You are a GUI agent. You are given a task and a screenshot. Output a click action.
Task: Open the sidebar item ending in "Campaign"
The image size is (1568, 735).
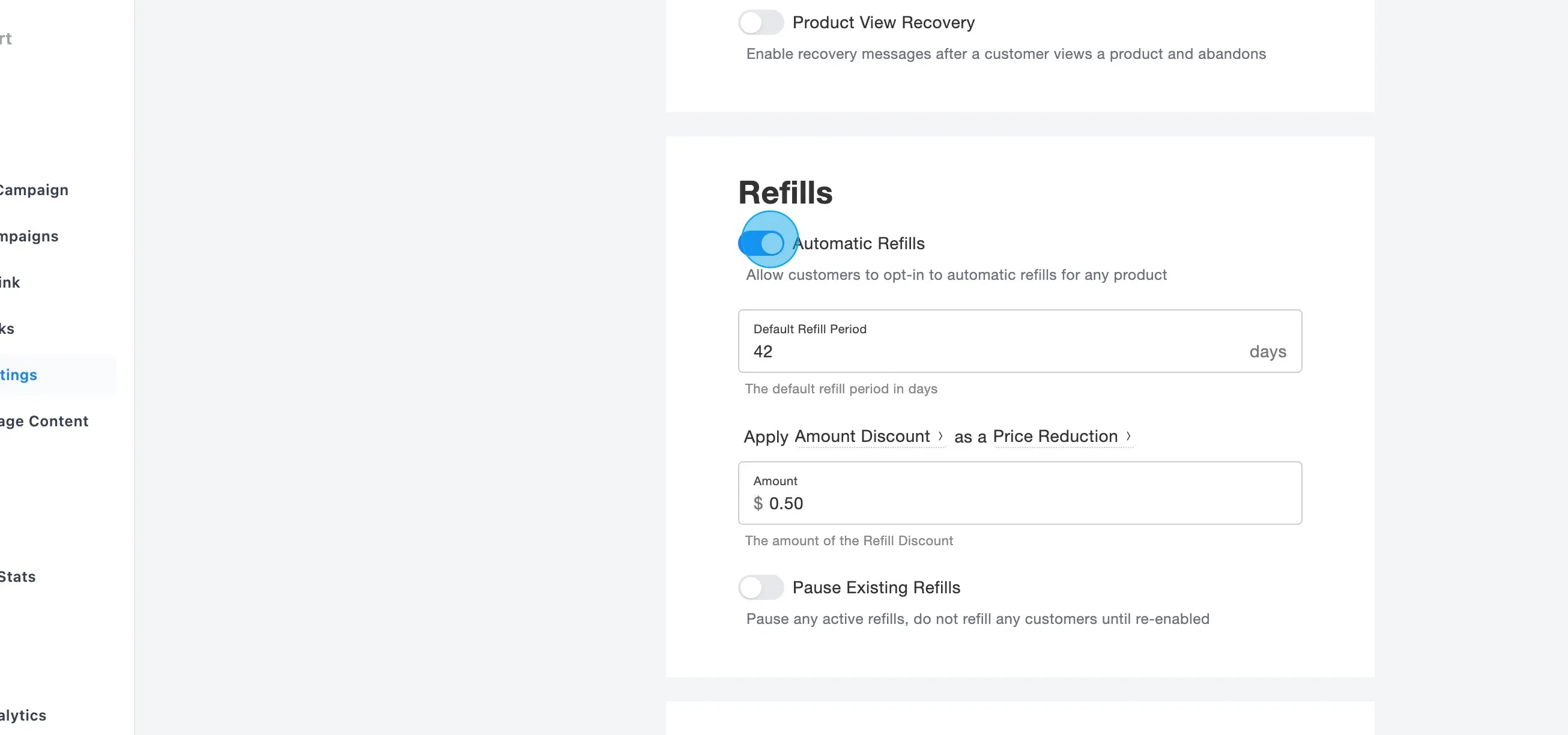(34, 190)
